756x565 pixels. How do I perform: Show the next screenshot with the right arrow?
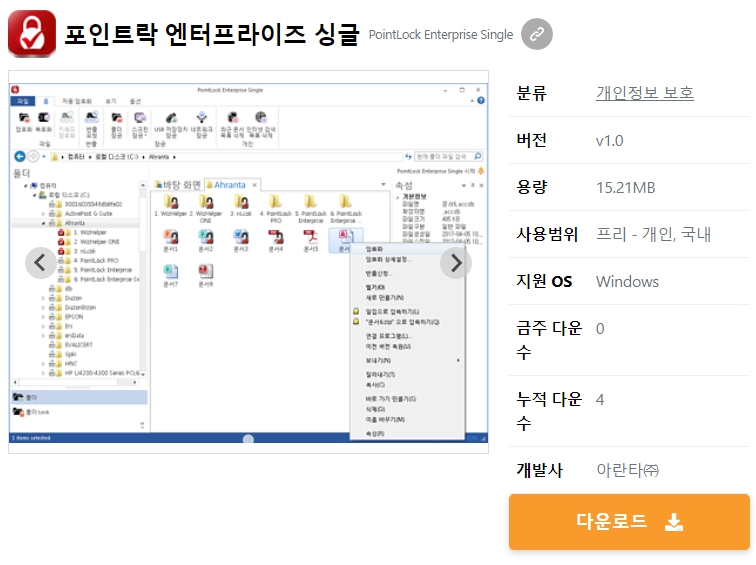456,263
